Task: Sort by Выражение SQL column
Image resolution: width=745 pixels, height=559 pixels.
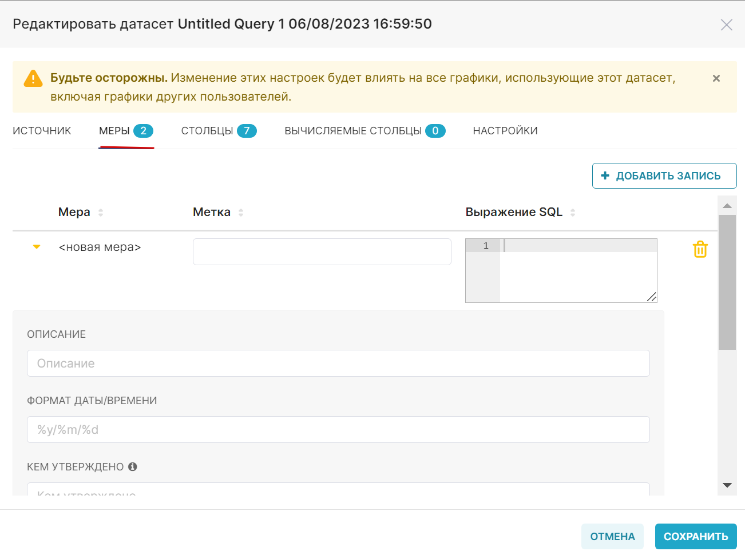Action: tap(573, 212)
